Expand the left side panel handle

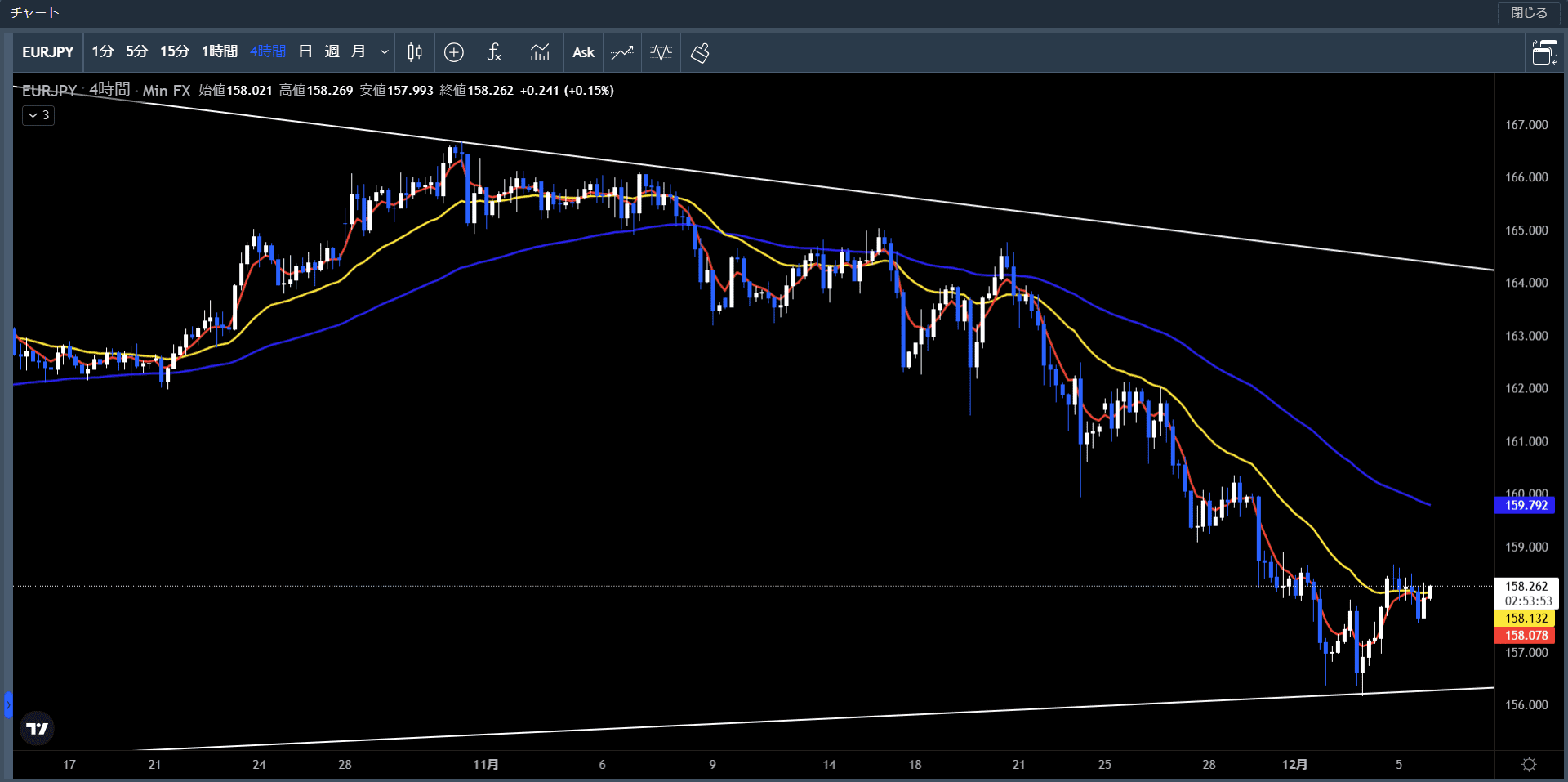click(8, 704)
